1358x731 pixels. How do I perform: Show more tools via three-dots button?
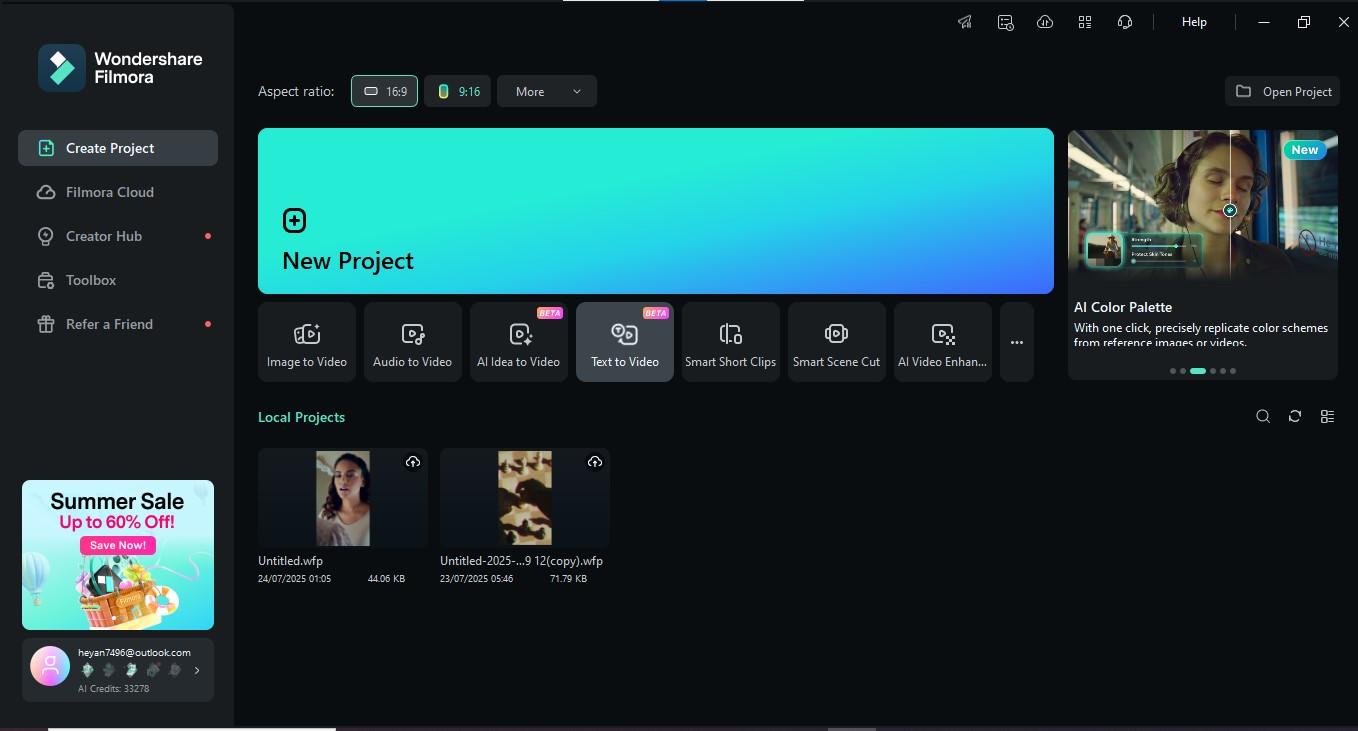(x=1017, y=342)
